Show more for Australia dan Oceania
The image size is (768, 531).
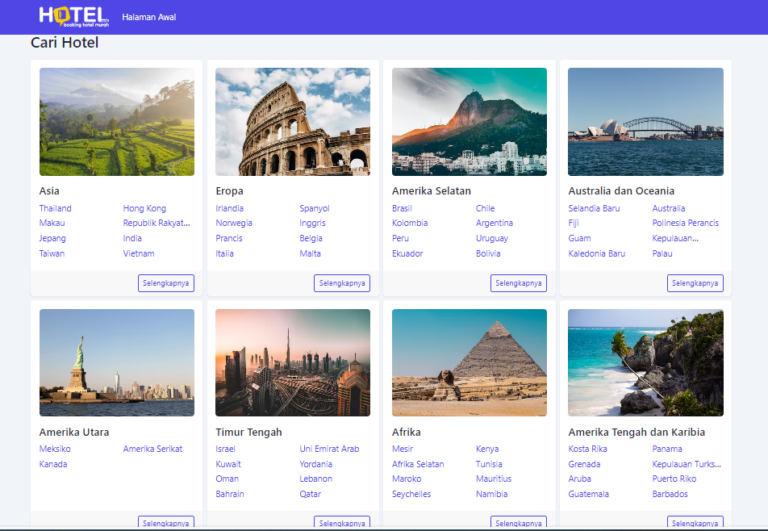point(695,283)
